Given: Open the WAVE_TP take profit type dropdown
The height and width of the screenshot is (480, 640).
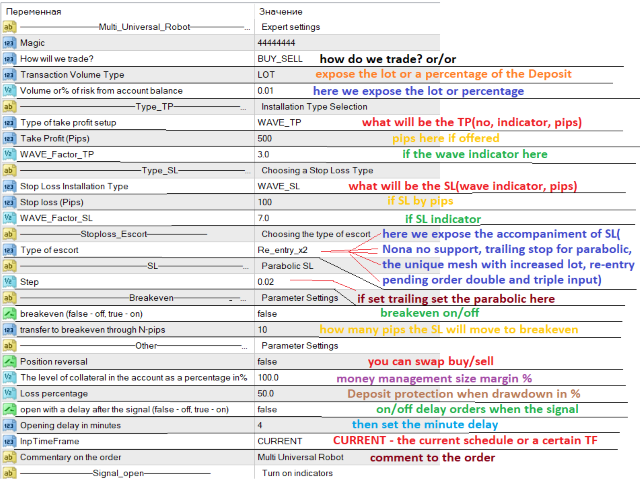Looking at the screenshot, I should tap(279, 122).
